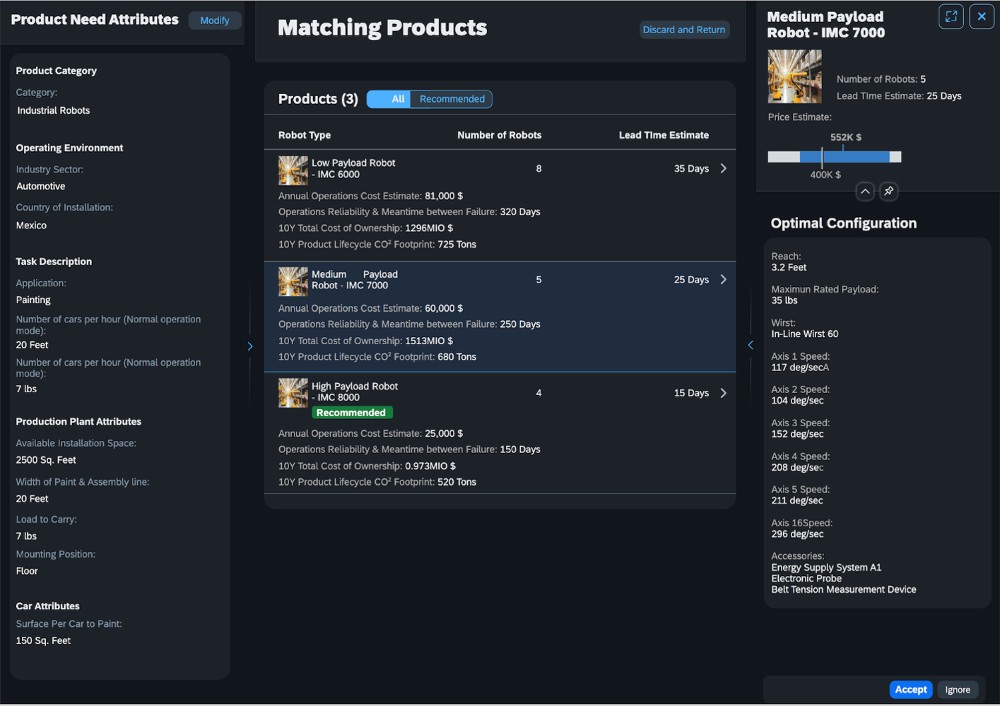Click the robot image in the IMC 7000 header
Image resolution: width=1000 pixels, height=706 pixels.
[794, 76]
